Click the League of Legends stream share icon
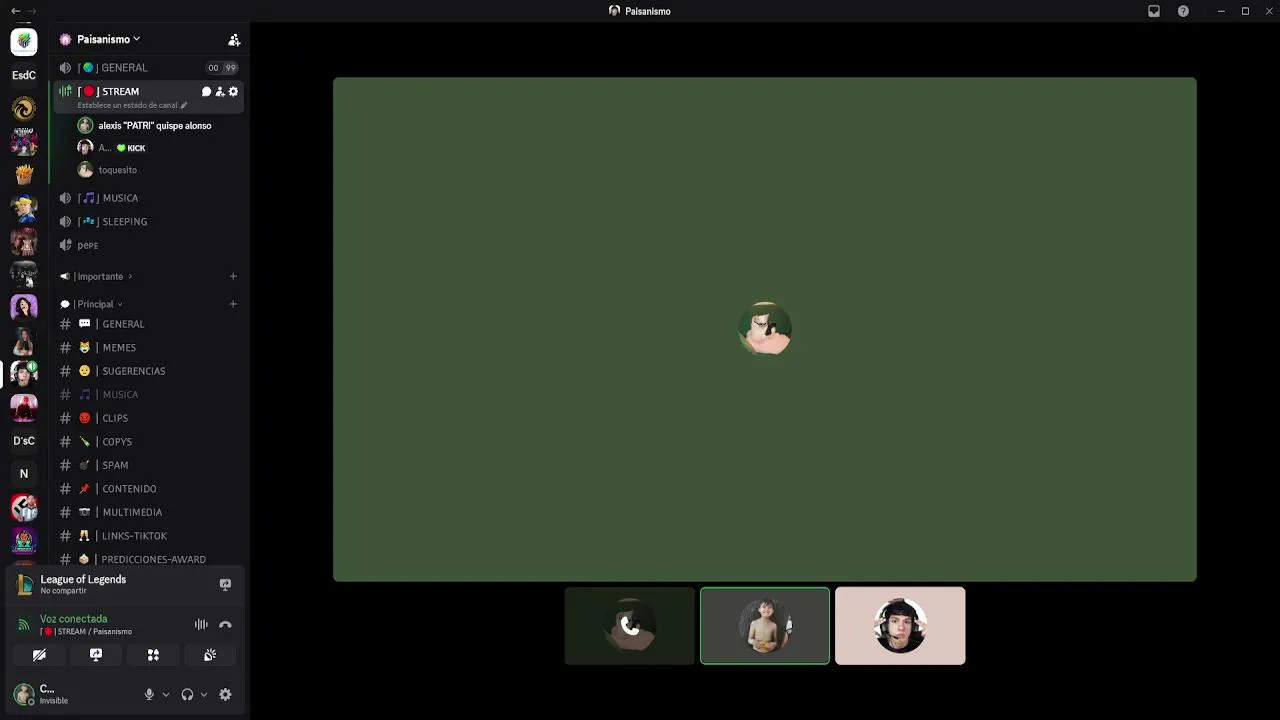This screenshot has width=1280, height=720. click(x=225, y=584)
